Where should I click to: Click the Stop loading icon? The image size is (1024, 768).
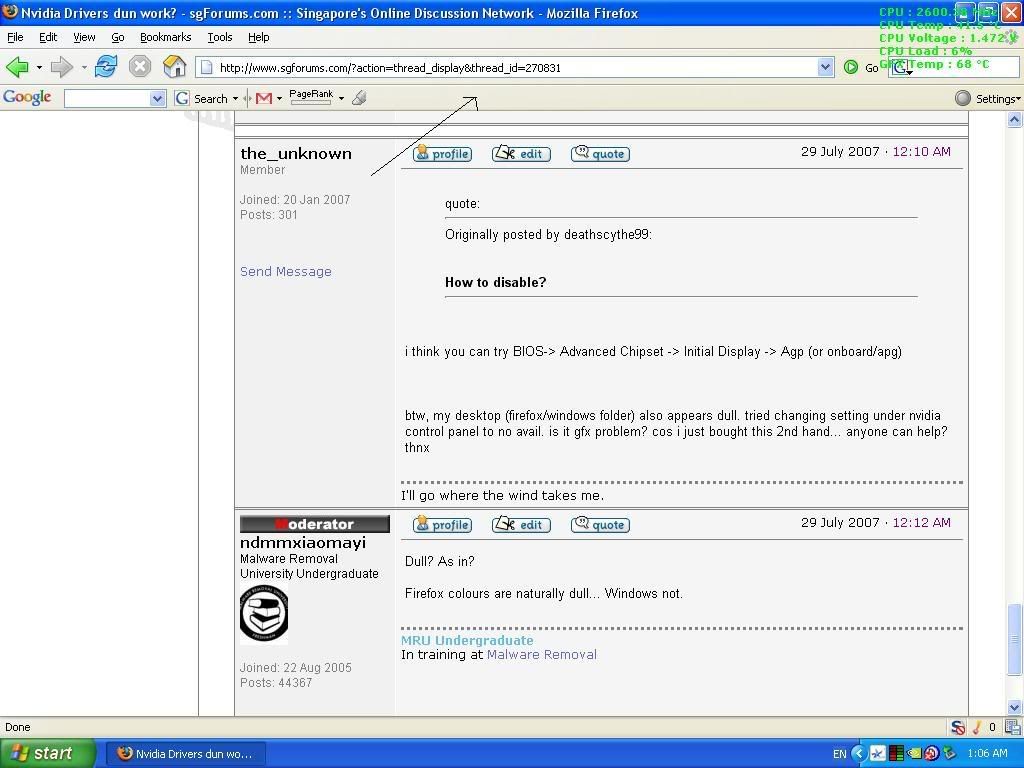tap(140, 67)
